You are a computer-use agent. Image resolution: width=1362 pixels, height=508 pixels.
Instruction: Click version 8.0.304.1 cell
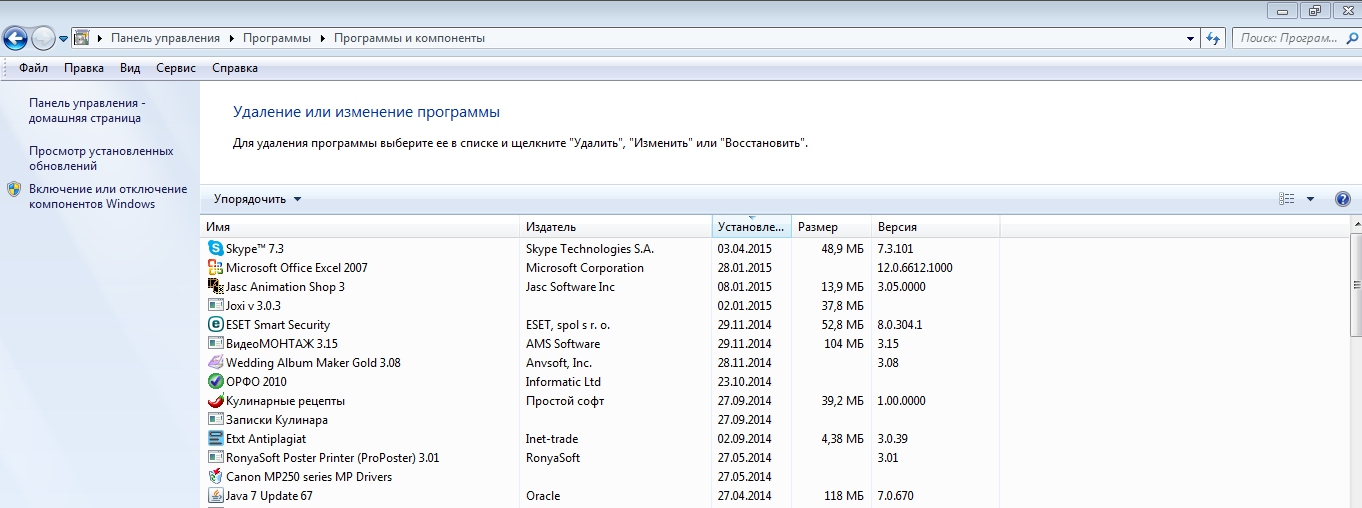click(x=899, y=324)
